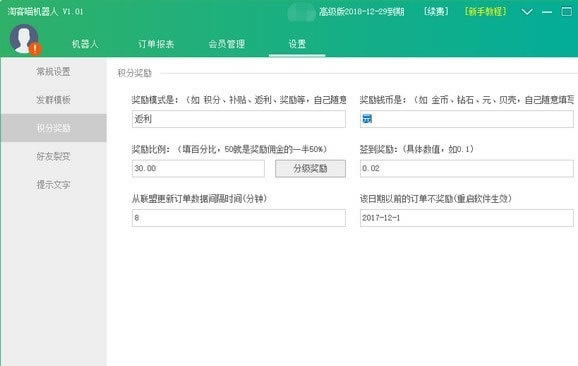Click the blue icon in currency field
Screen dimensions: 578x366
click(x=367, y=119)
